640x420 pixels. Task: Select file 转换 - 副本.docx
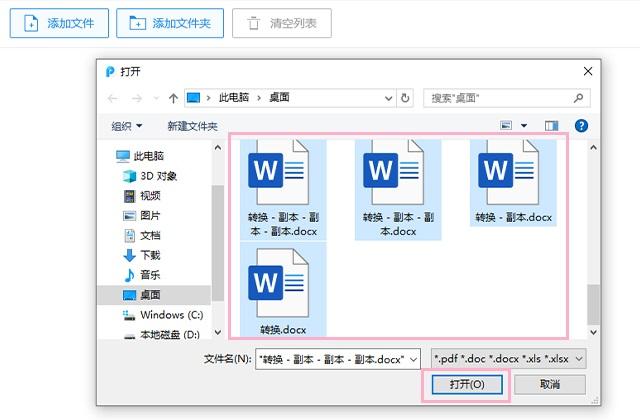[x=513, y=182]
